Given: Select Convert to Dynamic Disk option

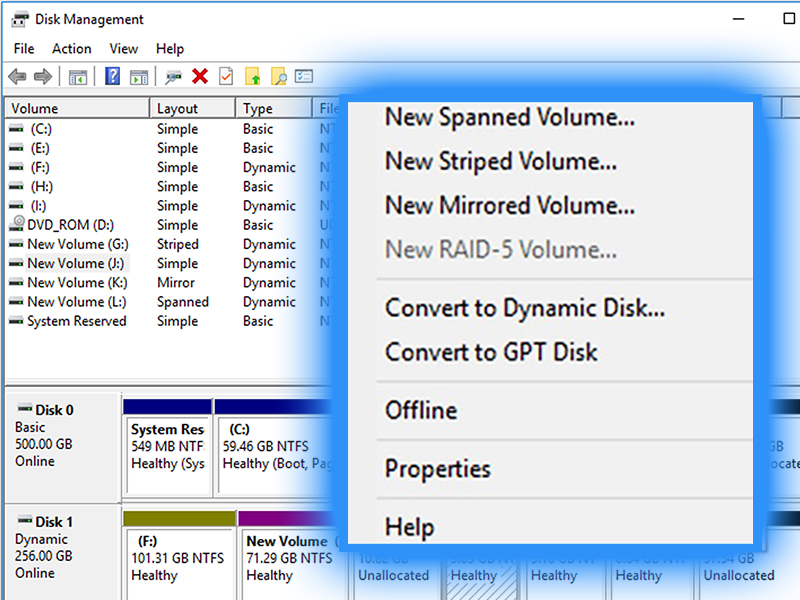Looking at the screenshot, I should coord(524,308).
